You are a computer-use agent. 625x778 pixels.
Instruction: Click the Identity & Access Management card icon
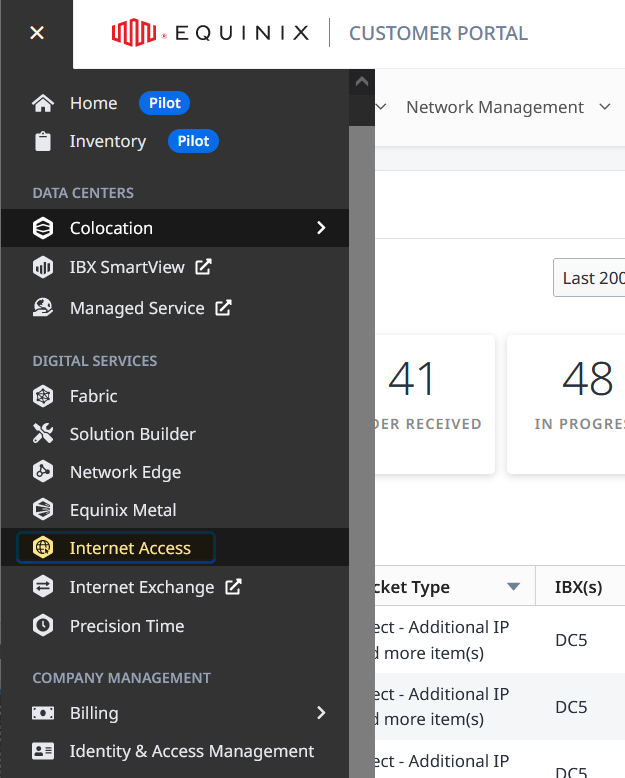tap(43, 751)
